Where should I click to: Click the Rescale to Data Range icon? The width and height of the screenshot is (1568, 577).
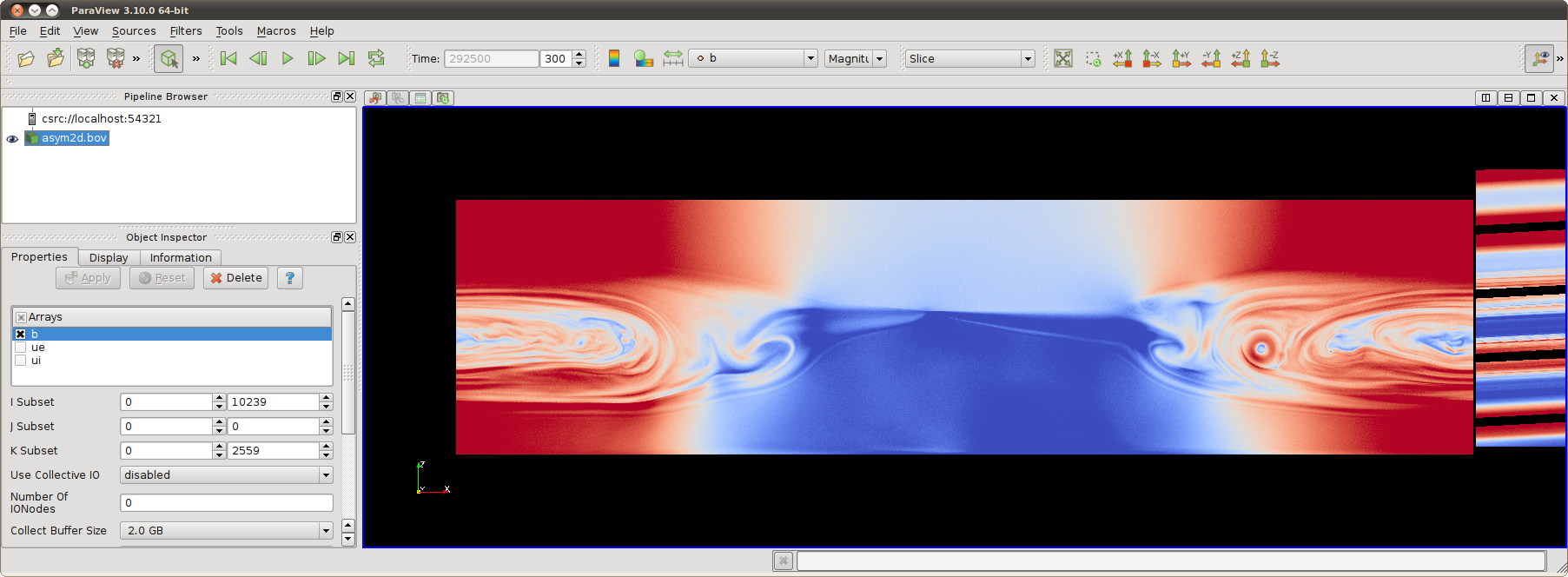[673, 58]
